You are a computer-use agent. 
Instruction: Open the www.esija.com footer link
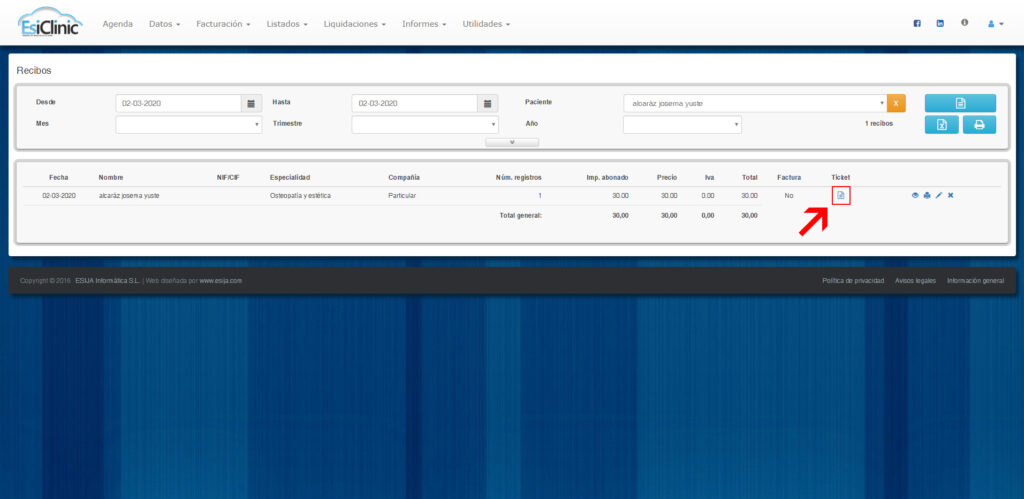221,281
